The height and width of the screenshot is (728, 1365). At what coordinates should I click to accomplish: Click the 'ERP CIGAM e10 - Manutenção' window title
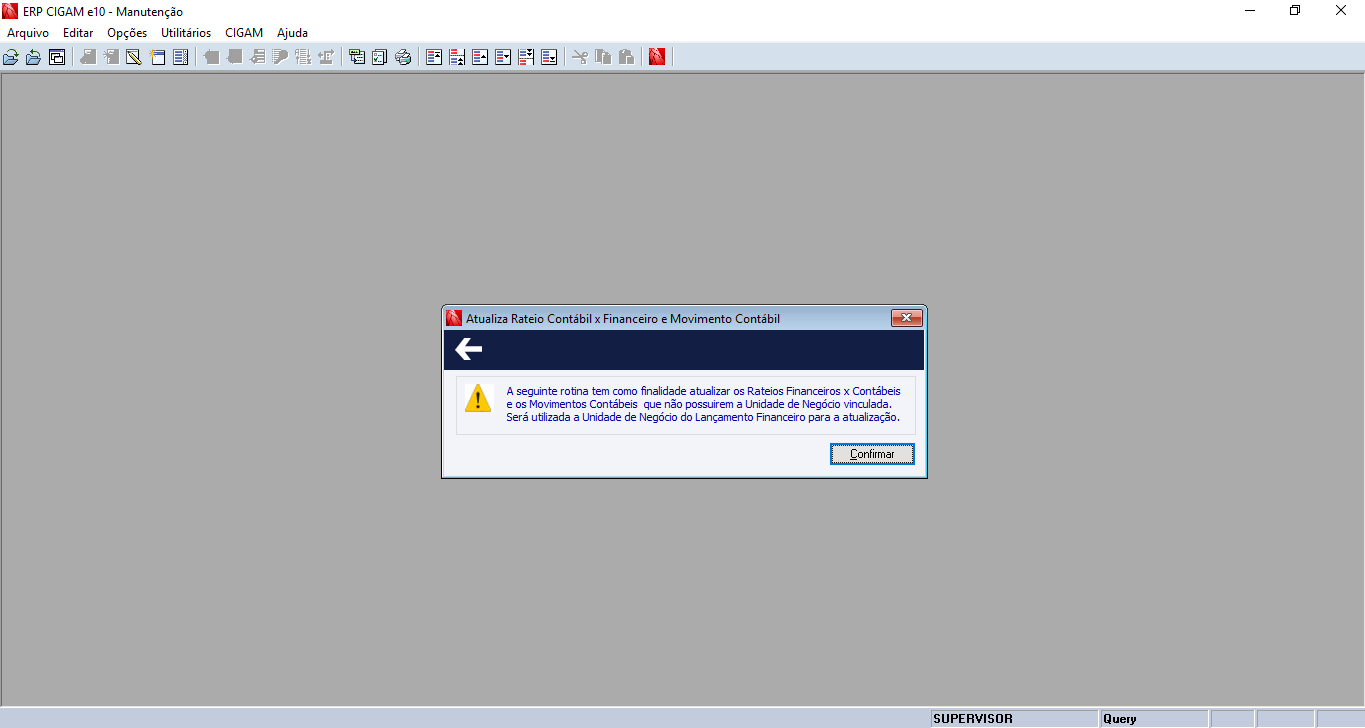[103, 12]
